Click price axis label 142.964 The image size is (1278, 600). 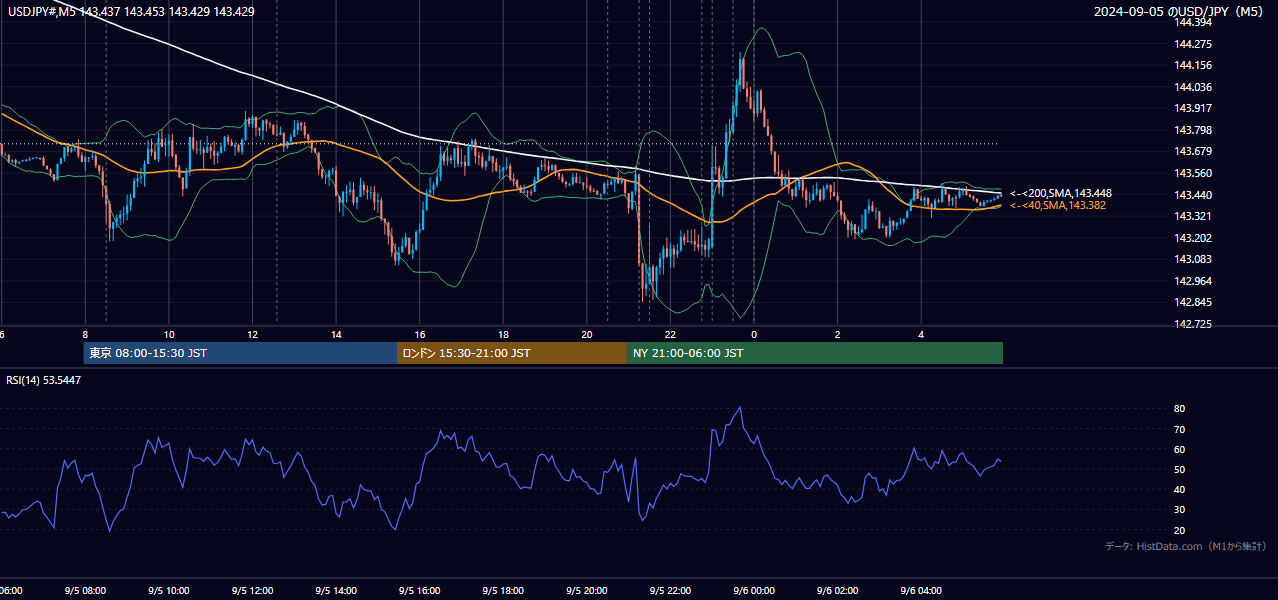click(x=1194, y=280)
